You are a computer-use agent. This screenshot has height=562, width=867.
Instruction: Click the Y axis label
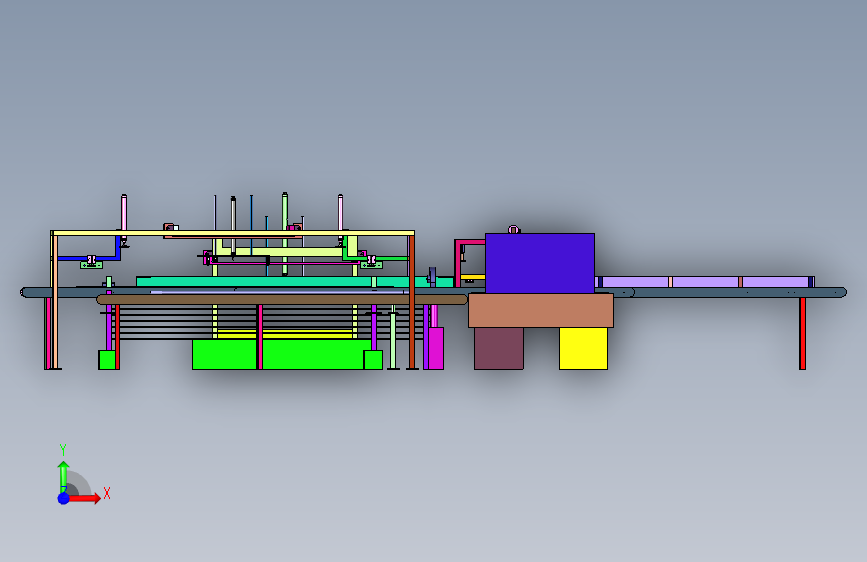63,450
